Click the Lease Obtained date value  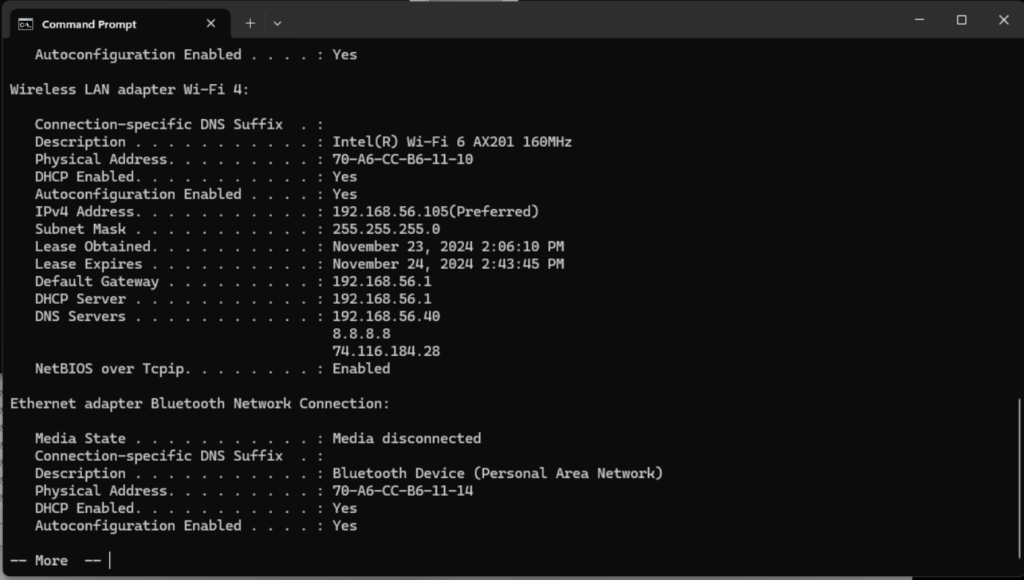[x=448, y=247]
